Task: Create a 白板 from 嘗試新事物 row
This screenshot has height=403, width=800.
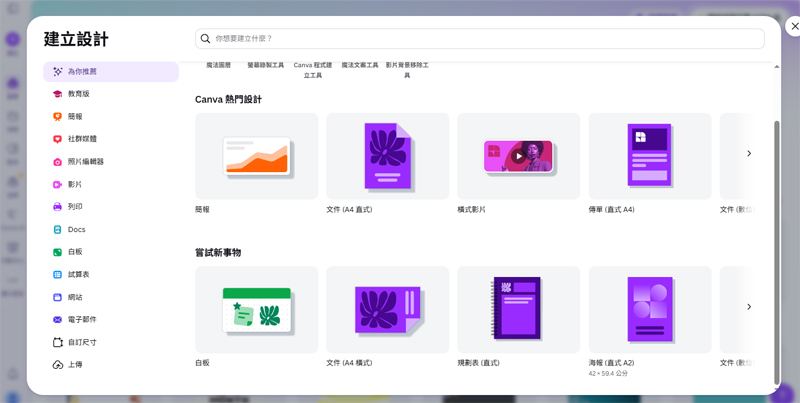Action: click(257, 310)
